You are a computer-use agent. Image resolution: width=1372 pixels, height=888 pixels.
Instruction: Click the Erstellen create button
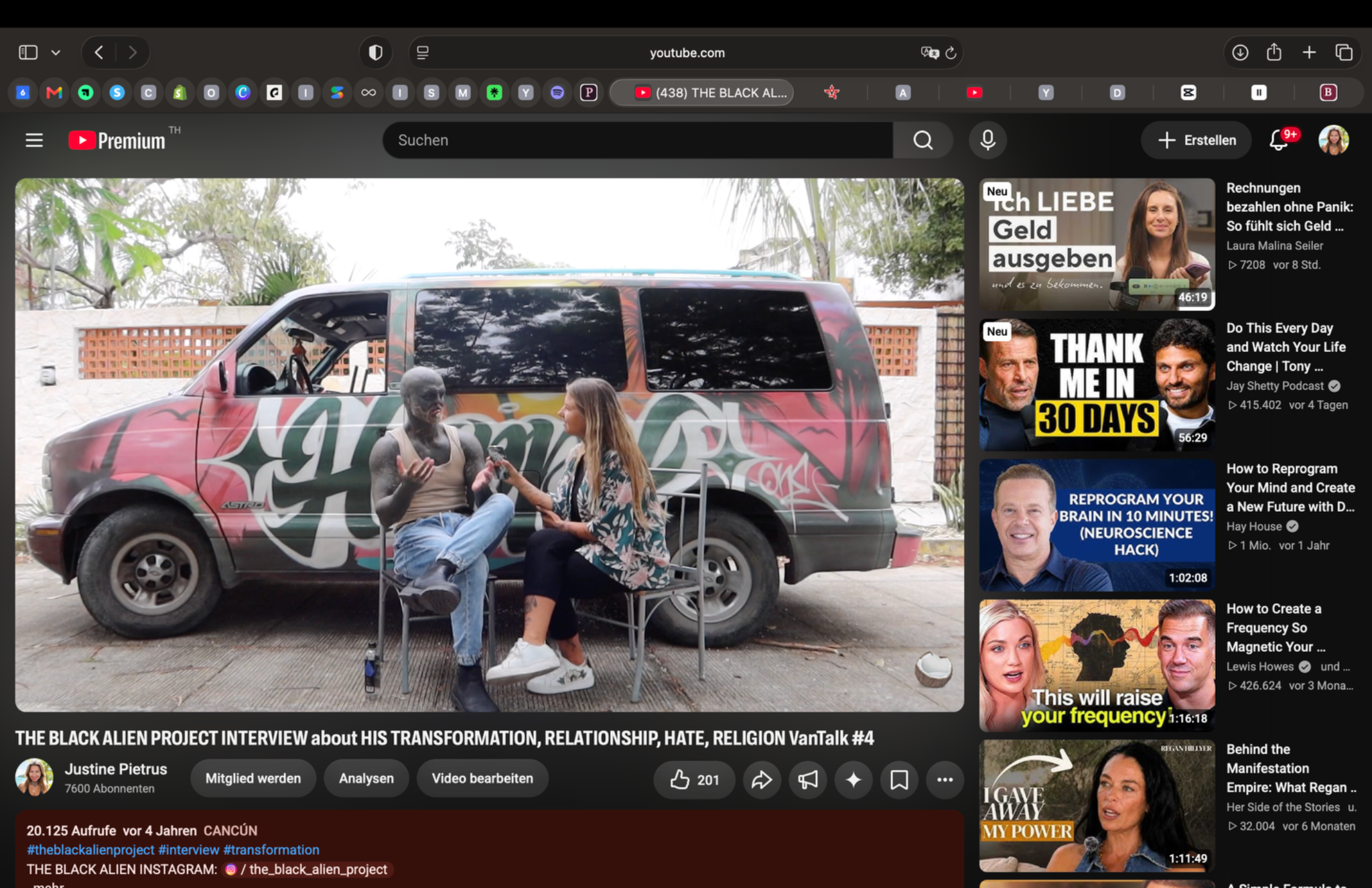pos(1196,140)
